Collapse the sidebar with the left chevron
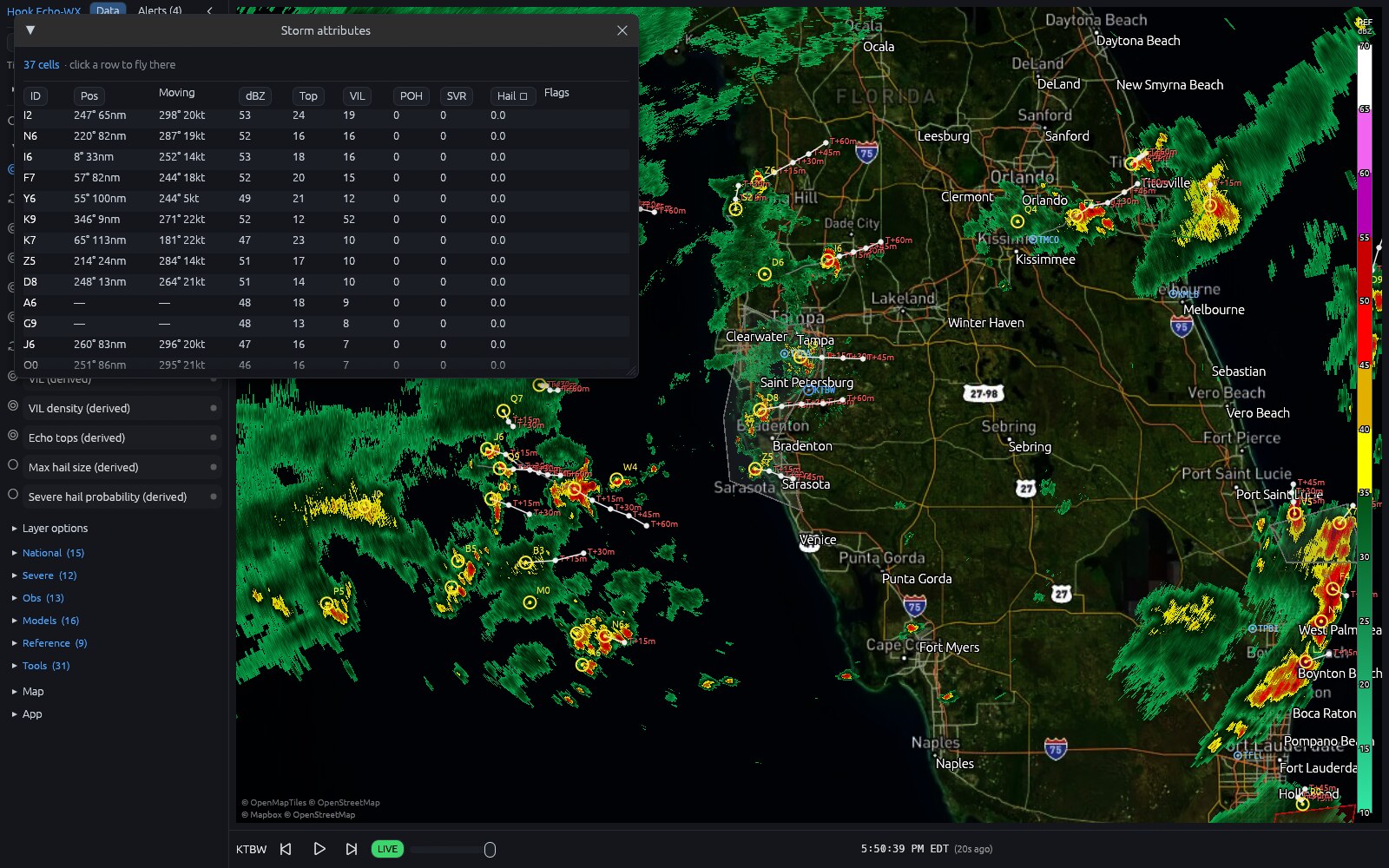The width and height of the screenshot is (1389, 868). pyautogui.click(x=209, y=10)
